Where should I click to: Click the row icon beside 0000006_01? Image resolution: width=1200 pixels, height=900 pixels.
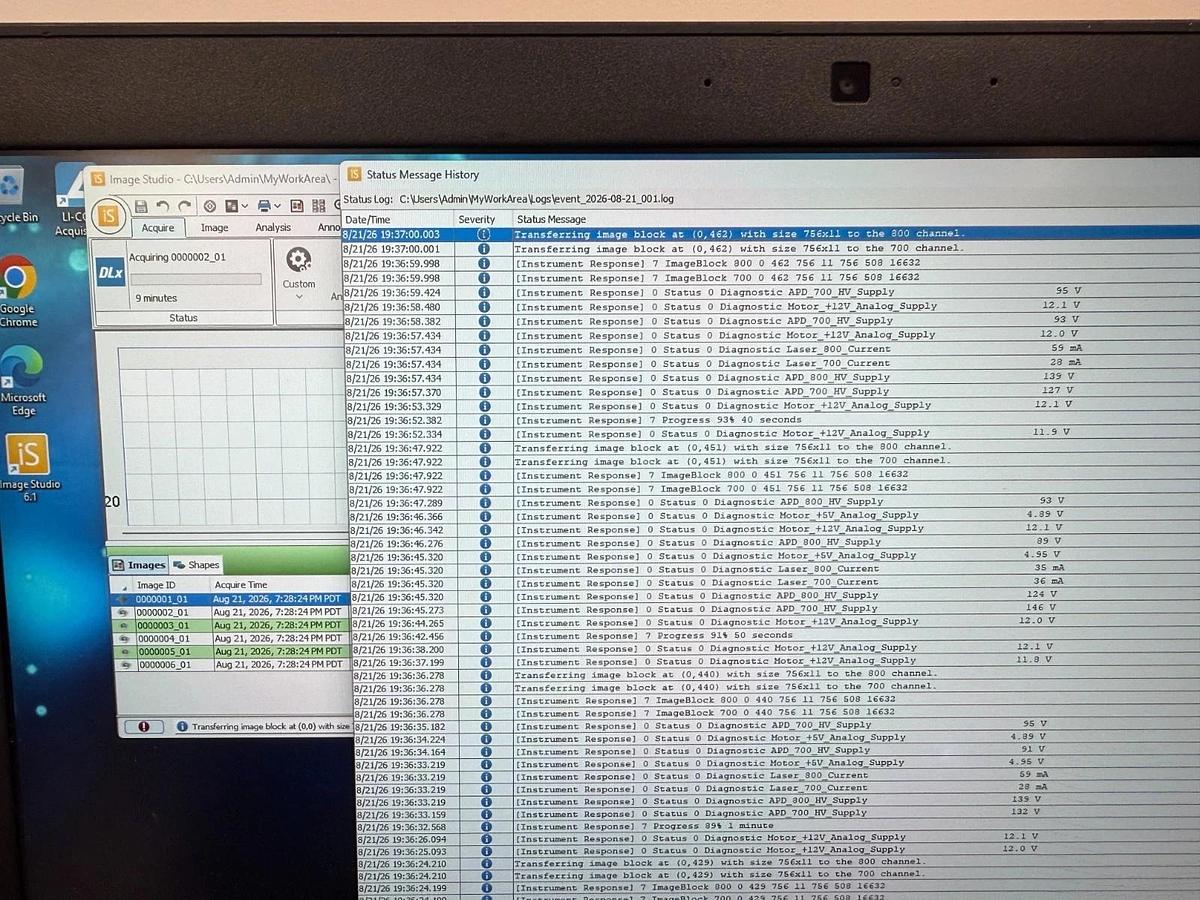coord(125,664)
